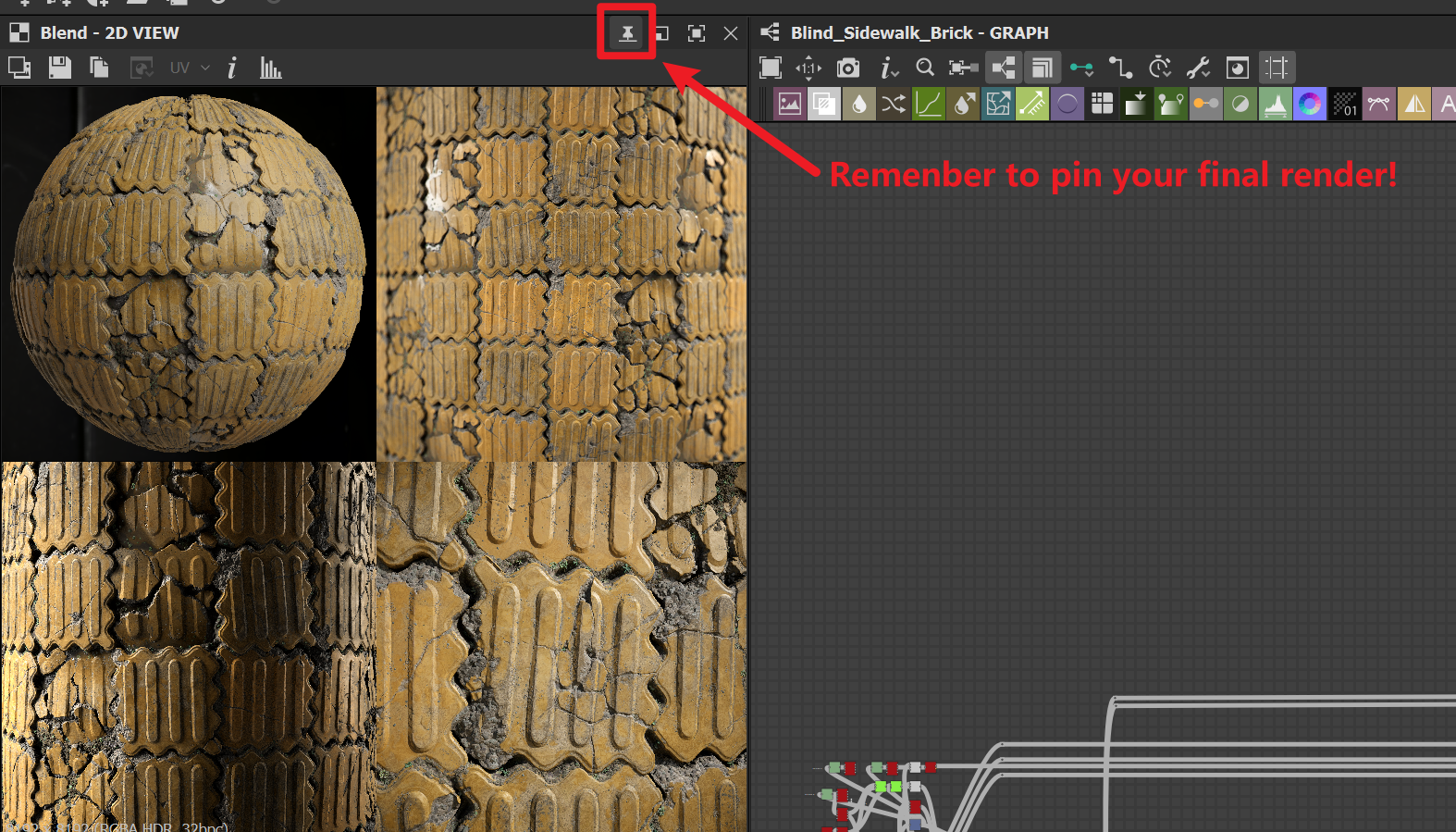
Task: Add a Bitmap node
Action: (x=790, y=104)
